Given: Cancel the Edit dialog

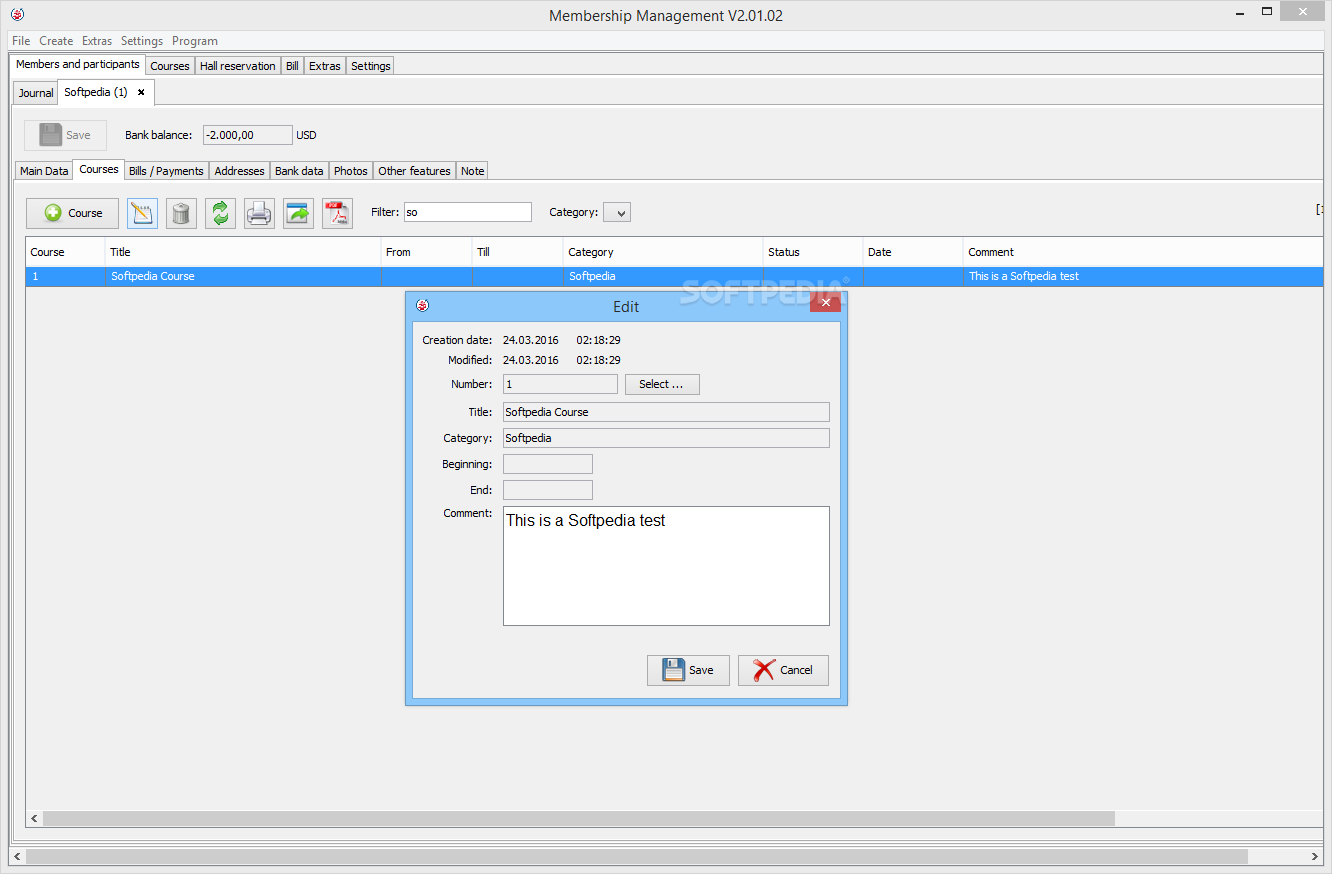Looking at the screenshot, I should [x=783, y=670].
